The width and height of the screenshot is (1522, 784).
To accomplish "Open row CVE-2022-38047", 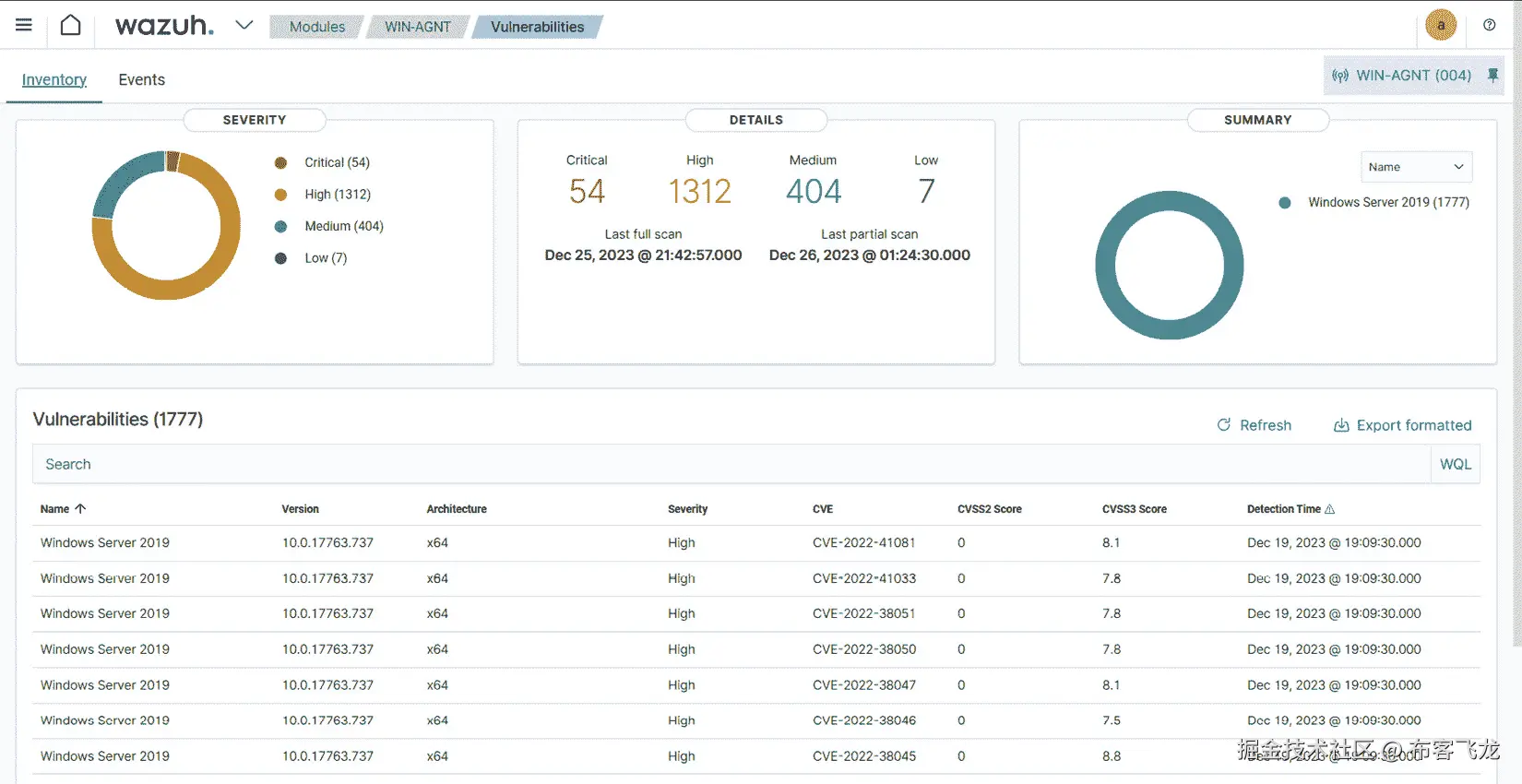I will tap(756, 685).
